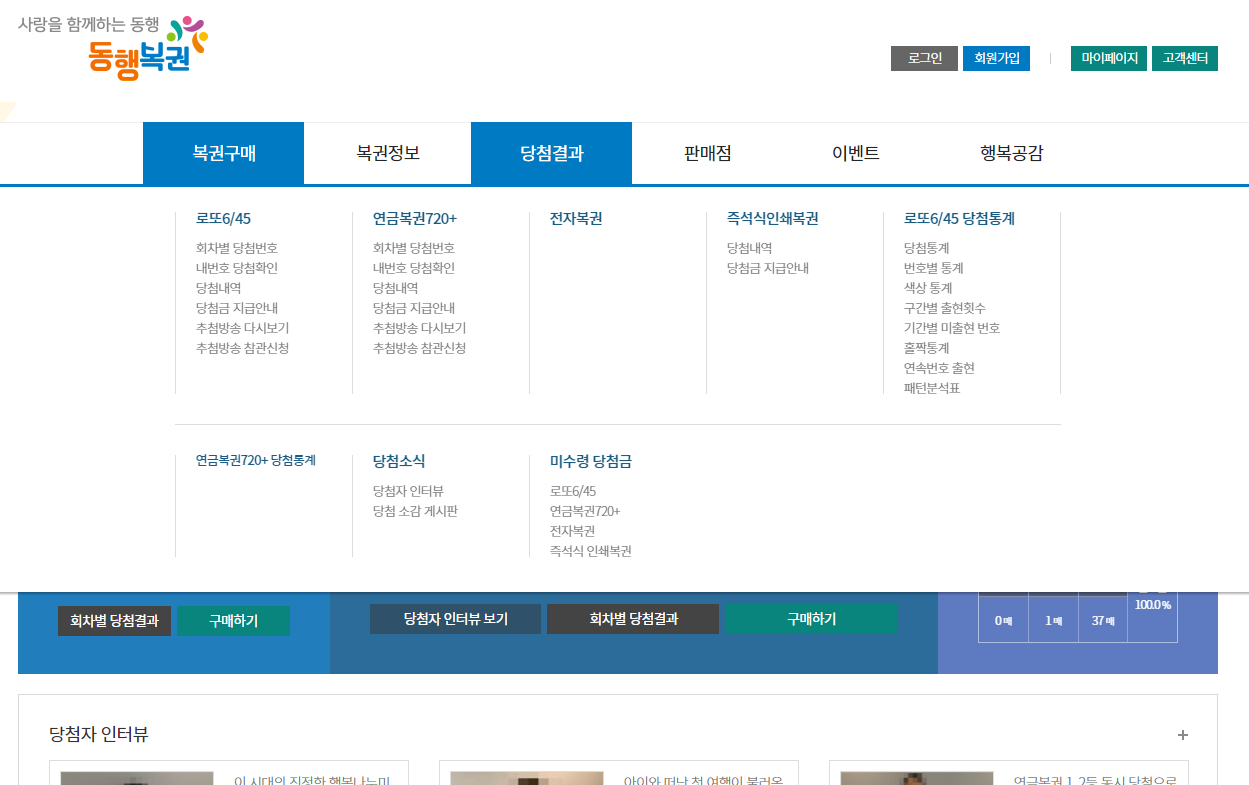Click the 로그인 button
1249x785 pixels.
[924, 59]
